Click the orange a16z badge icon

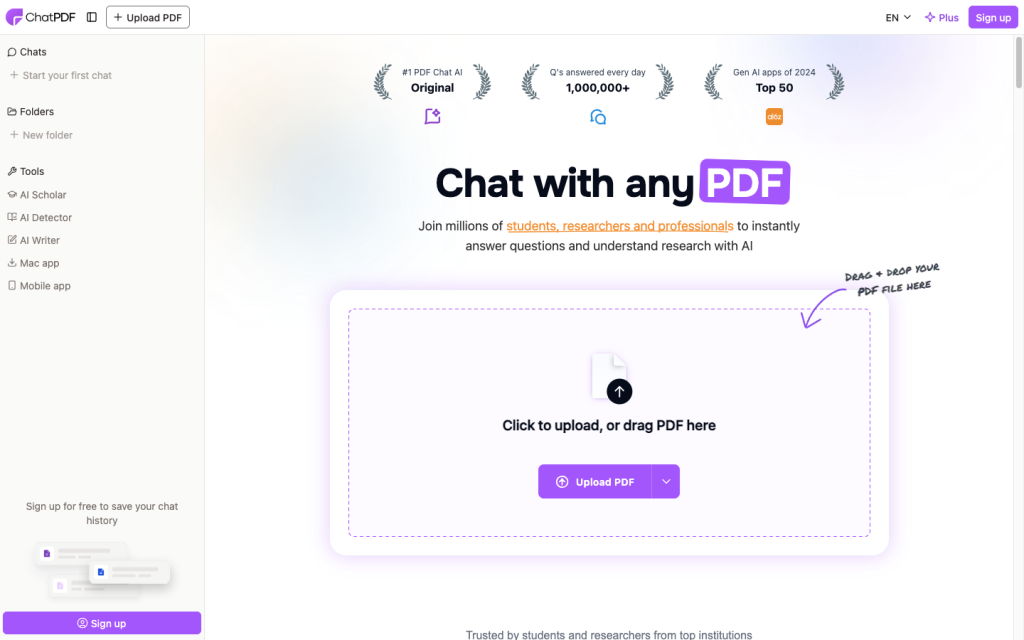[x=774, y=117]
